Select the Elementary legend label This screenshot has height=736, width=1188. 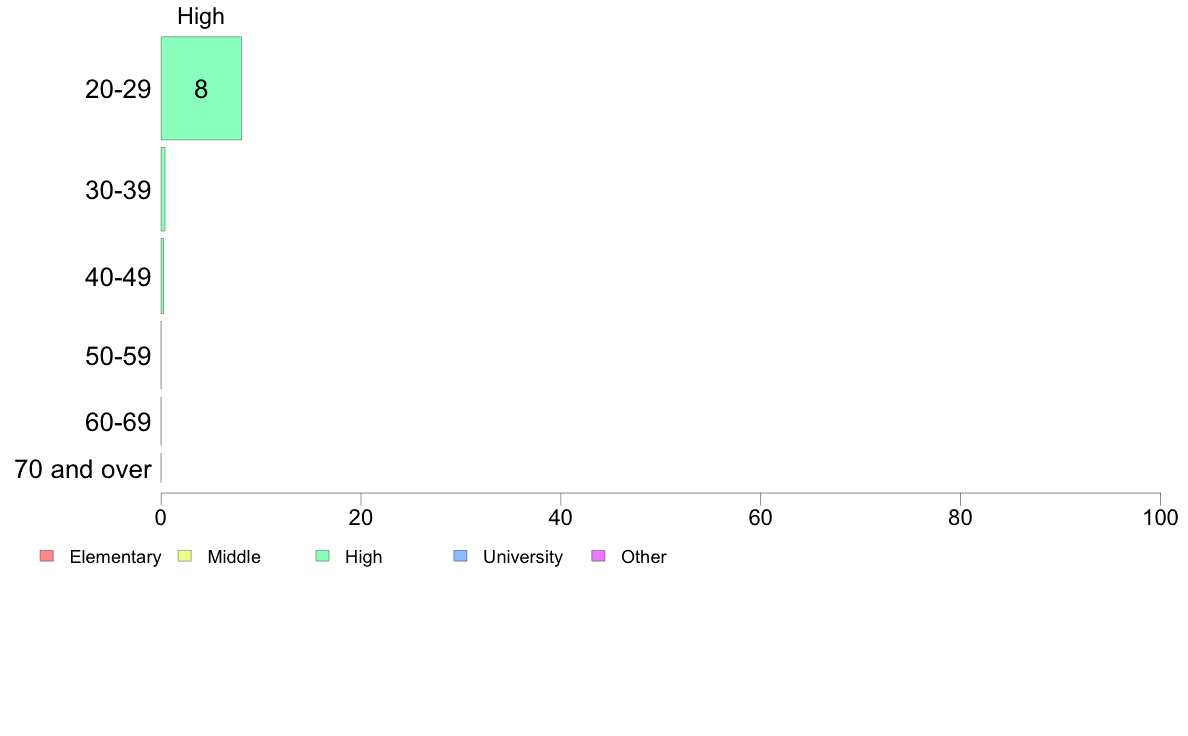[115, 557]
